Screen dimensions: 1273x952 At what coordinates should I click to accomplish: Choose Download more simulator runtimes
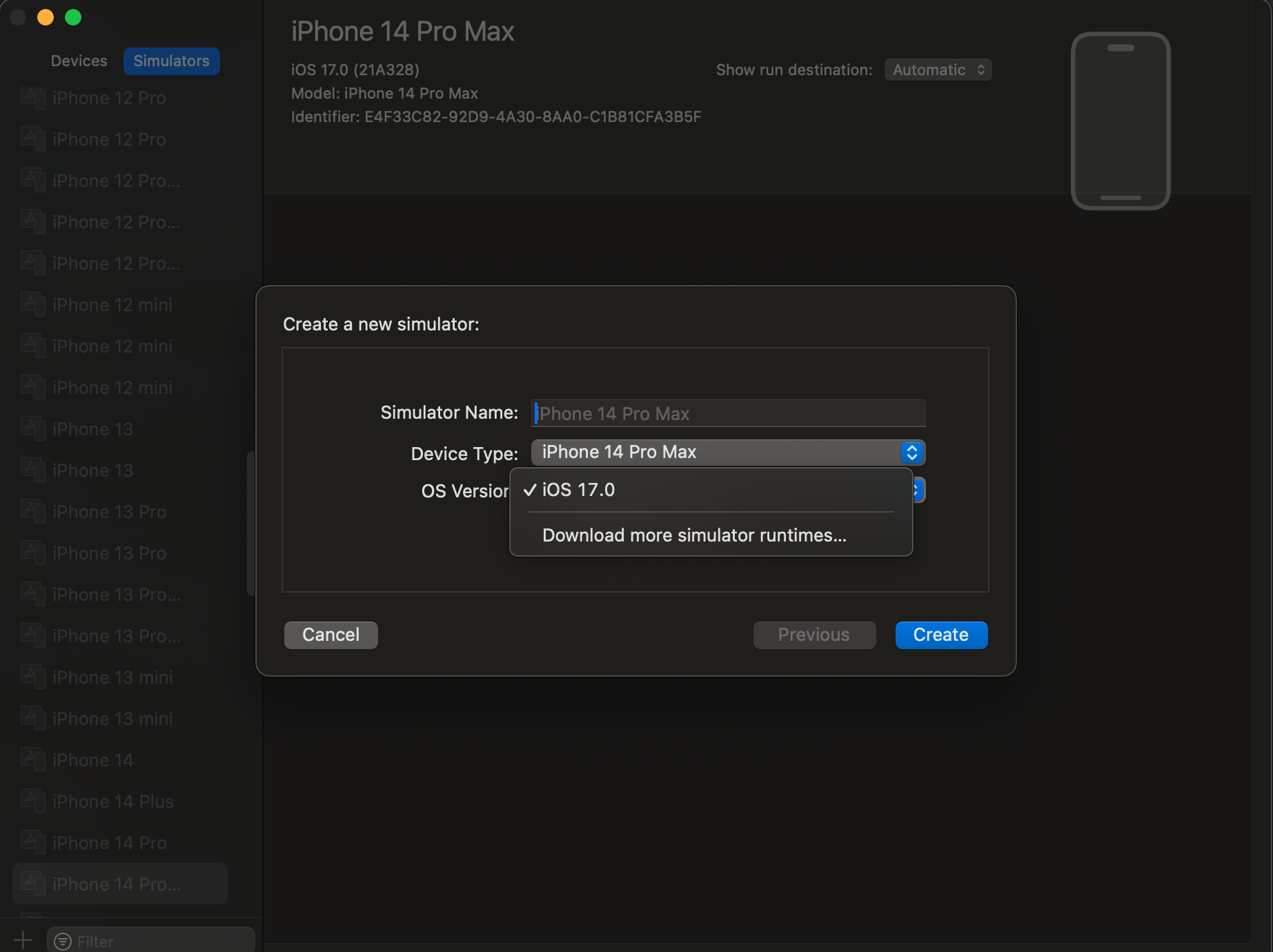coord(694,535)
